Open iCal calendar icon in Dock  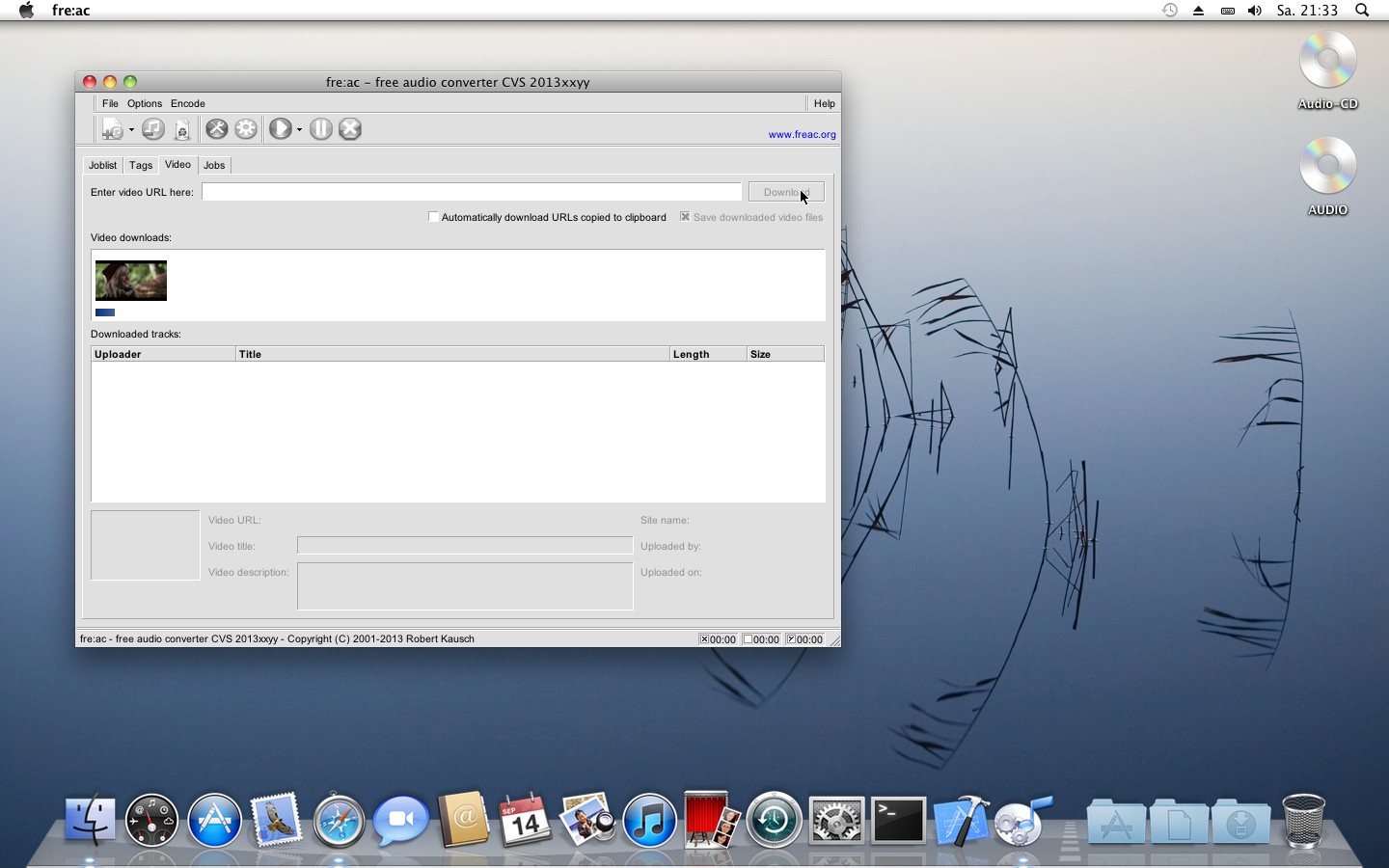525,821
